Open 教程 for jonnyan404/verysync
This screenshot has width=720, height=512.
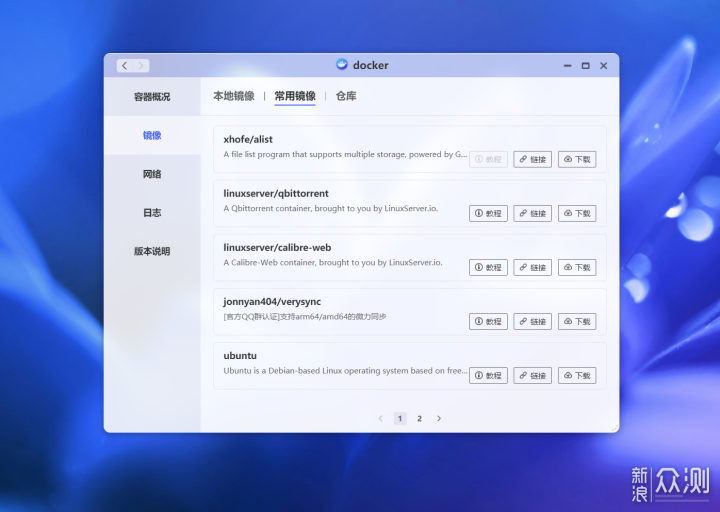click(x=488, y=321)
